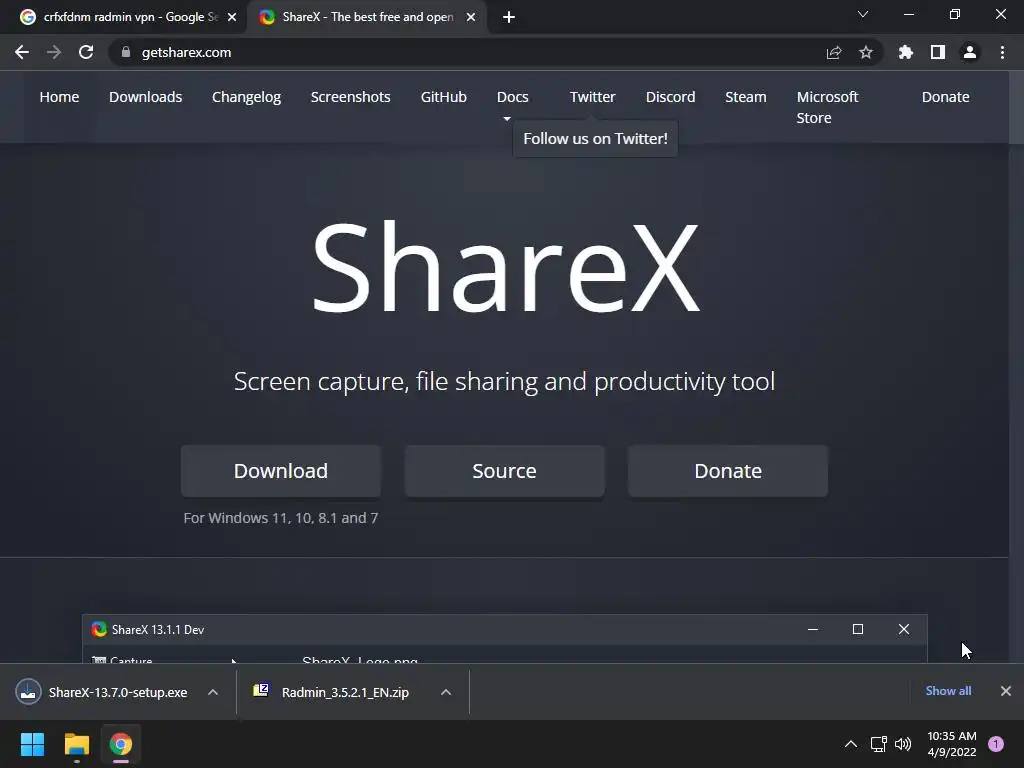Expand options for Radmin_3.5.2.1_EN.zip download
The height and width of the screenshot is (768, 1024).
point(446,692)
